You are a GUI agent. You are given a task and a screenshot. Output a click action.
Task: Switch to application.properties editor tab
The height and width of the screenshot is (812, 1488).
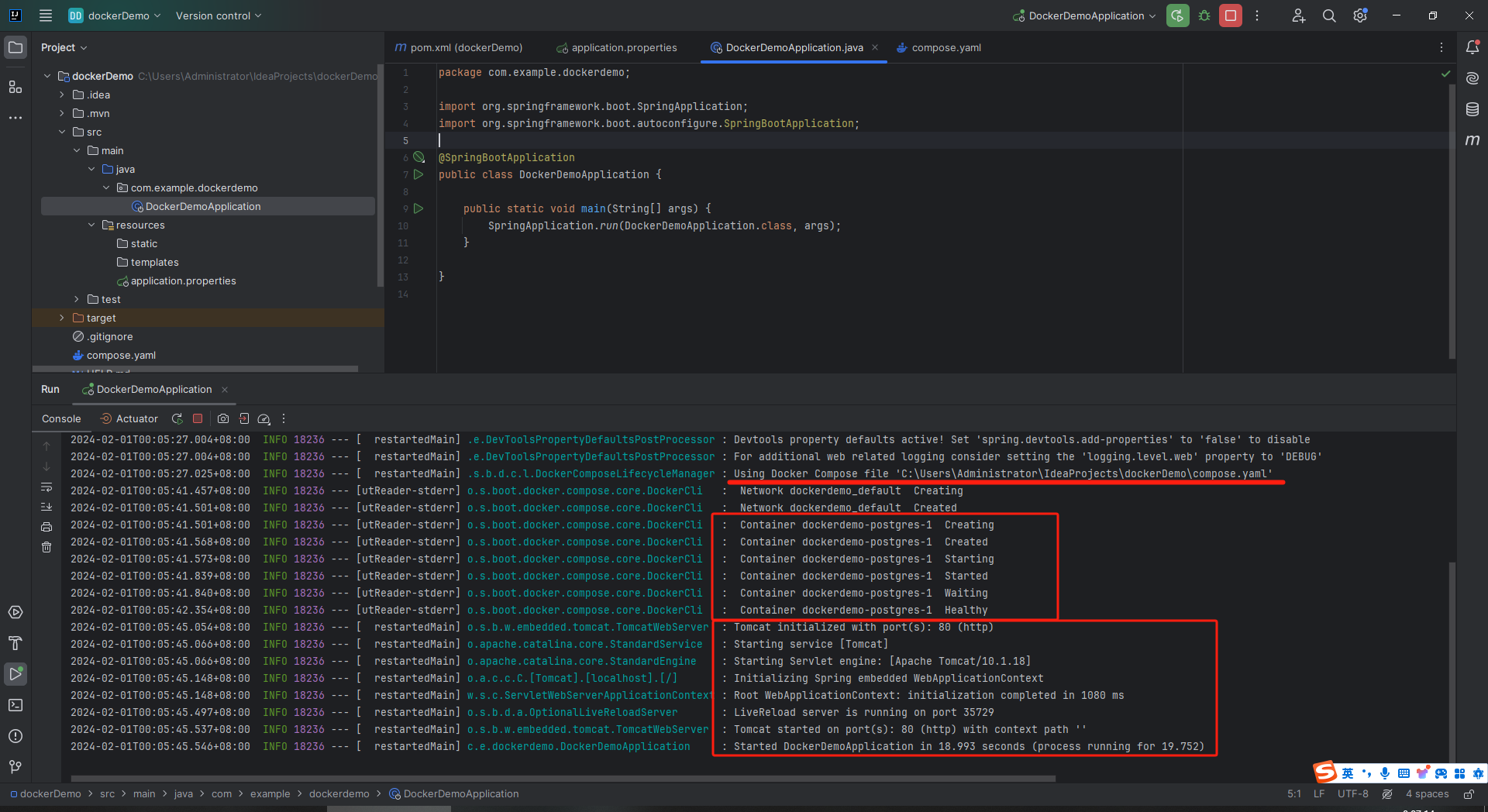[617, 47]
